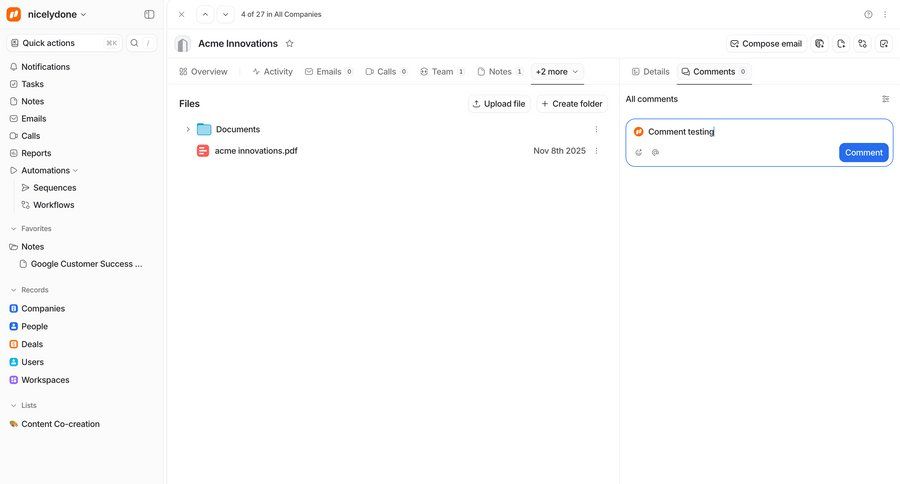Open Deals in the Records list
Screen dimensions: 900x484
32,344
